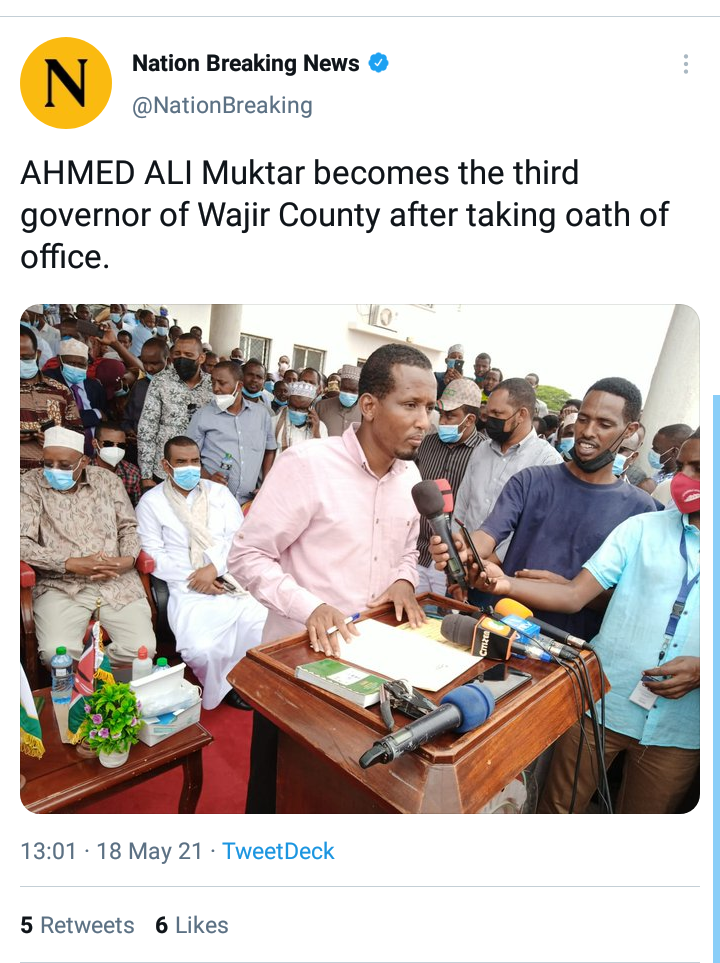This screenshot has height=963, width=720.
Task: Open the TweetDeck source link
Action: (278, 851)
